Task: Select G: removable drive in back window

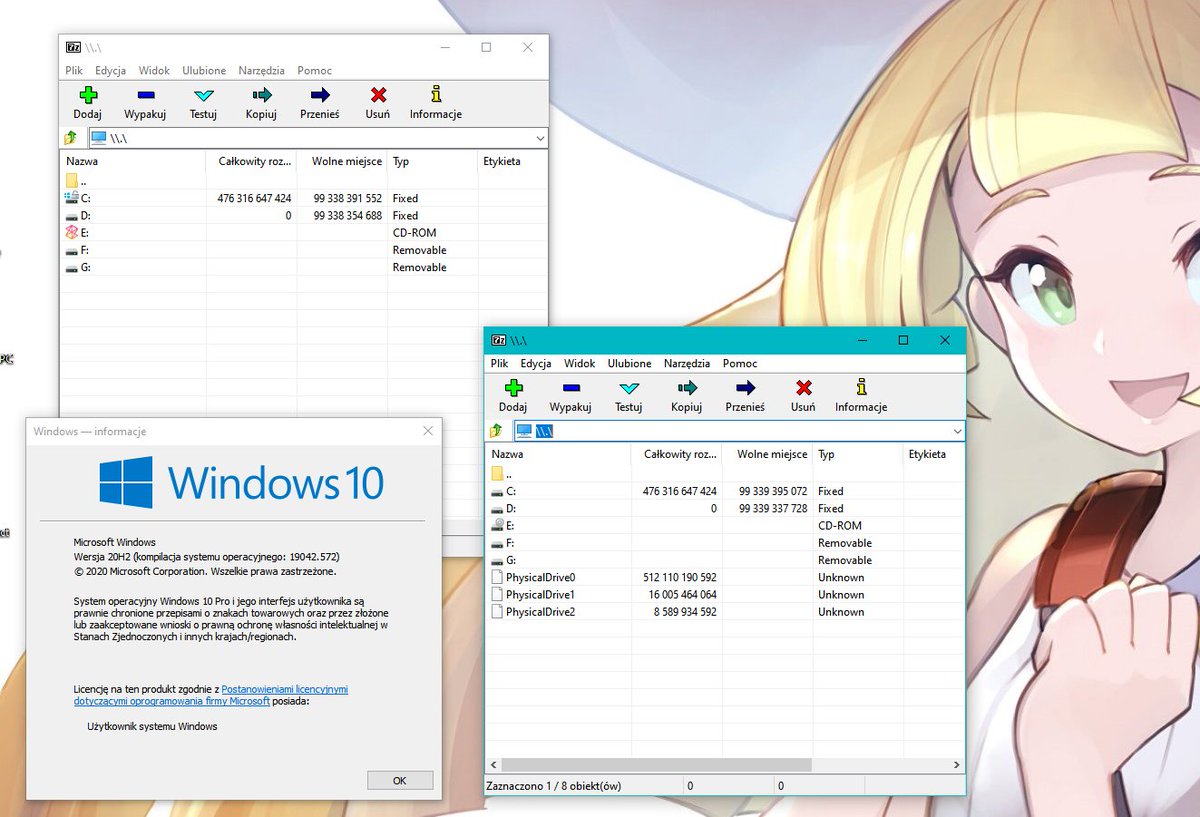Action: 304,267
